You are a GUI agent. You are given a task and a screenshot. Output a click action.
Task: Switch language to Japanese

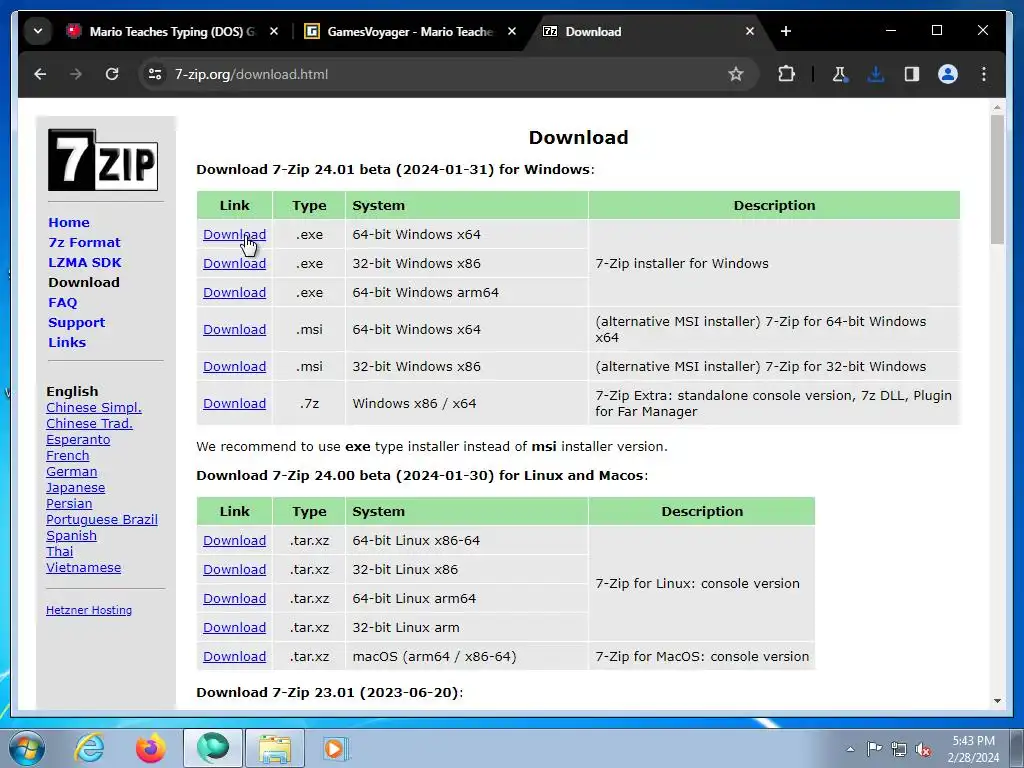(75, 488)
